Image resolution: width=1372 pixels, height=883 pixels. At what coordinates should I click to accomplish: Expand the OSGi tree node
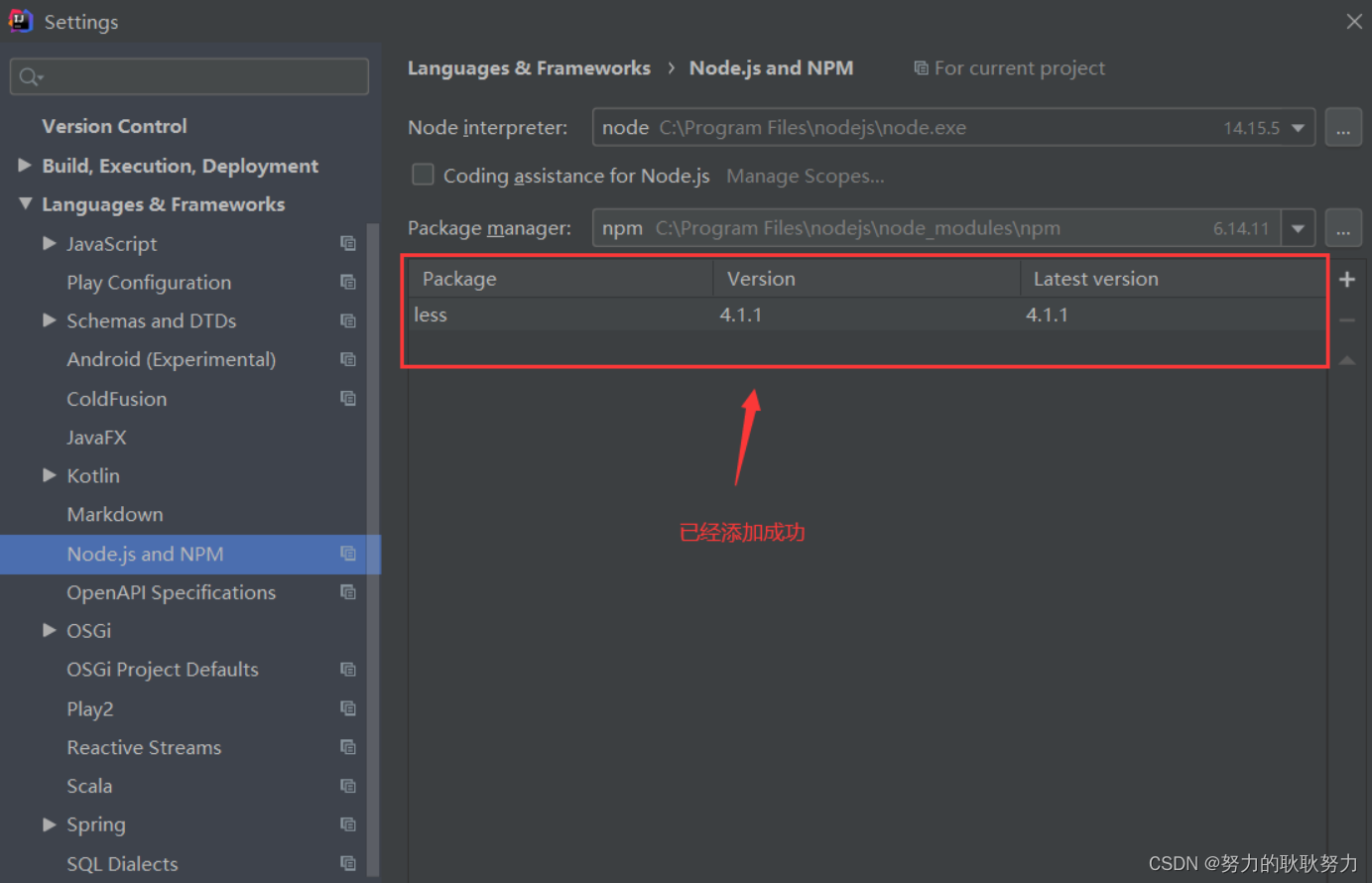49,630
